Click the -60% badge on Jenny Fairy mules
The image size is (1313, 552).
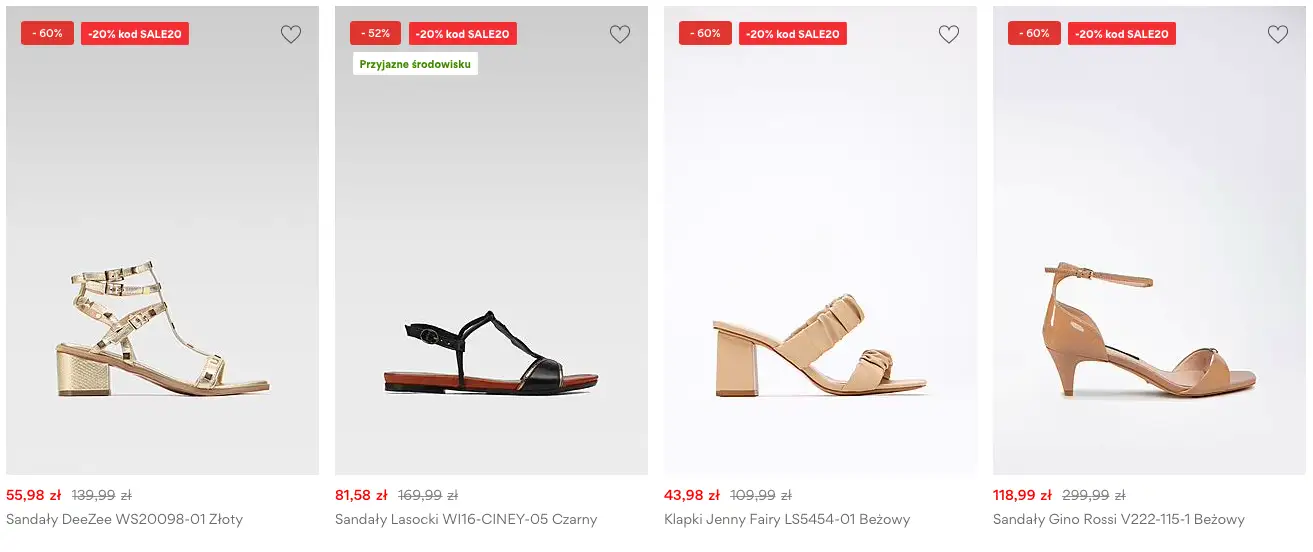coord(705,33)
